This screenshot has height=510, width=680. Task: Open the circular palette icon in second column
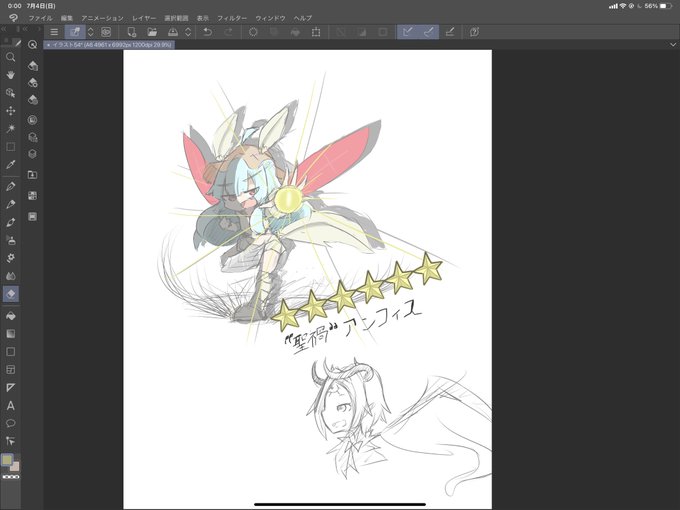[33, 120]
